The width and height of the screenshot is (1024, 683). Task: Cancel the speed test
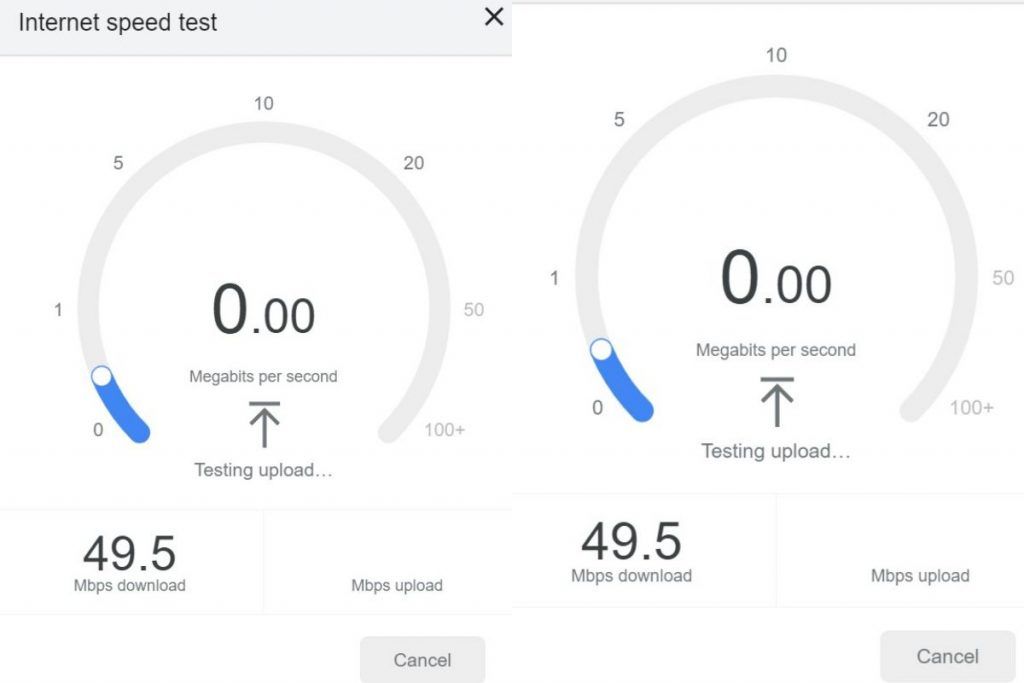(422, 659)
